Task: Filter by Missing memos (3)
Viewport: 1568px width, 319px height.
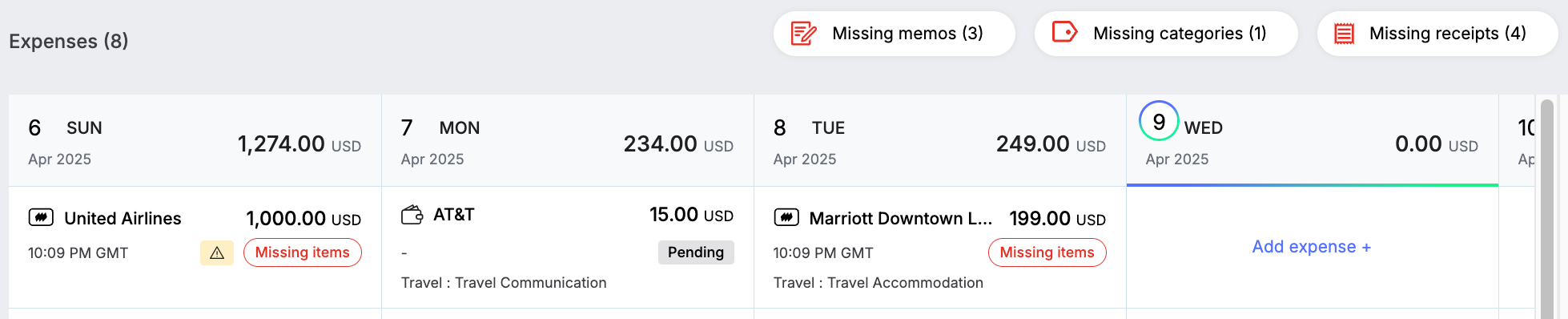Action: coord(895,34)
